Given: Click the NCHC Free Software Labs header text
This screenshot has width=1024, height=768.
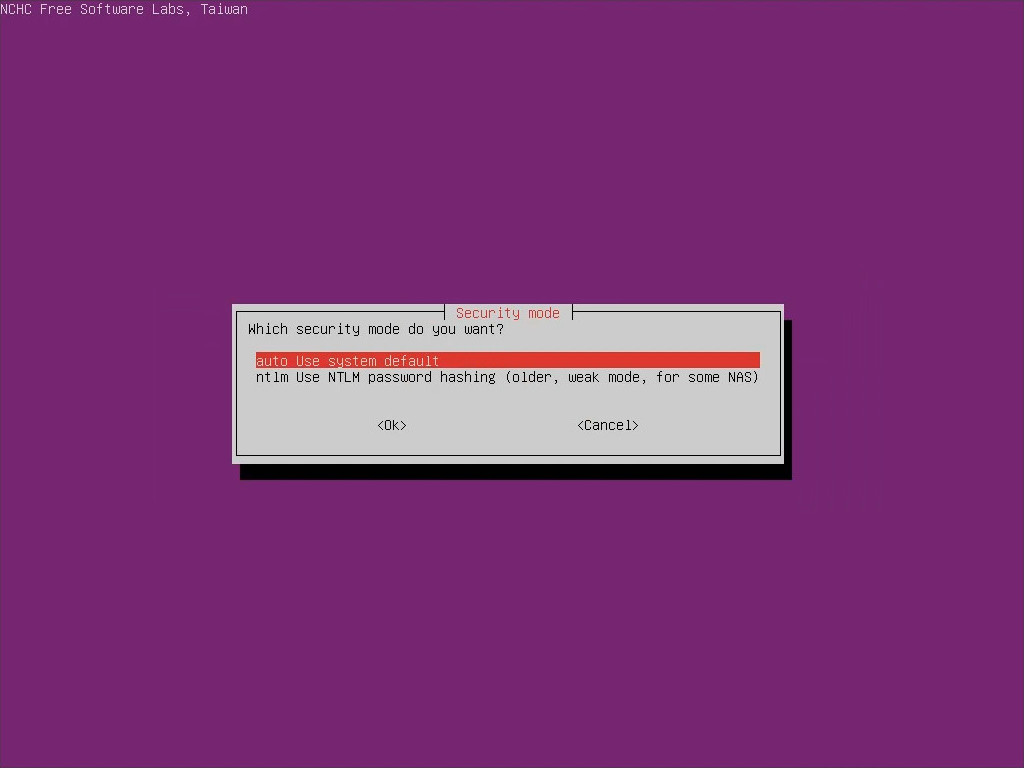Looking at the screenshot, I should pos(124,10).
